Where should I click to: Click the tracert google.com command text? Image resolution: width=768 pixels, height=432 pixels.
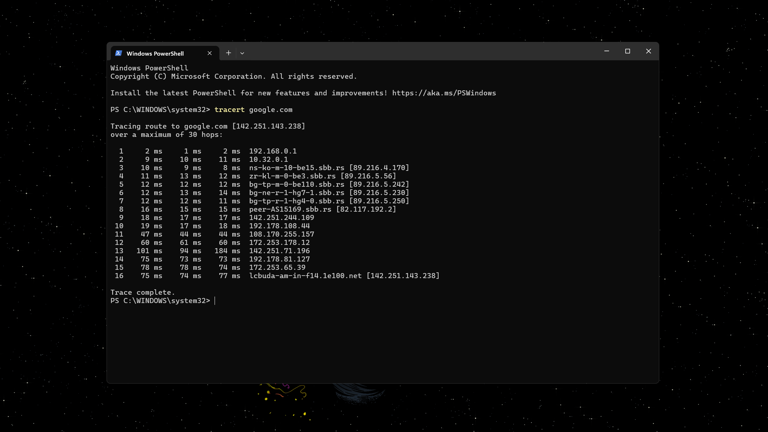coord(253,110)
